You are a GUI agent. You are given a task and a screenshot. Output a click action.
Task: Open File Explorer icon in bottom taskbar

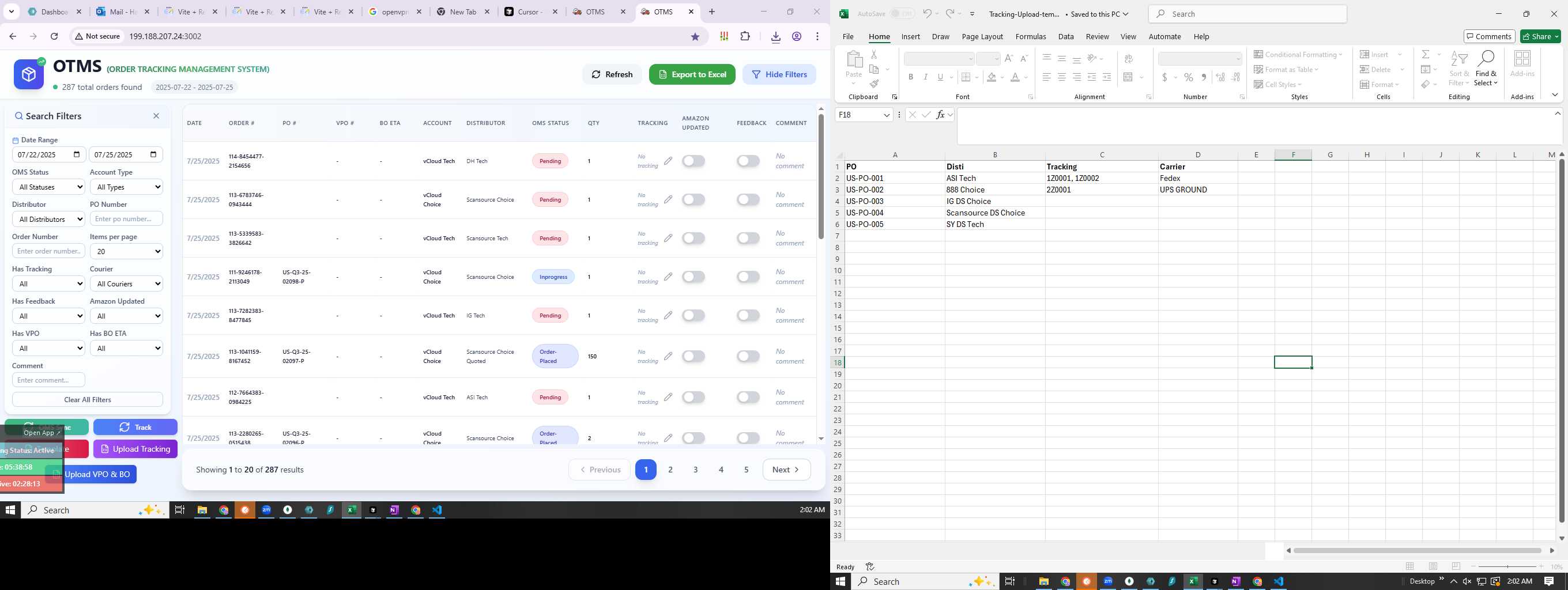tap(1043, 581)
